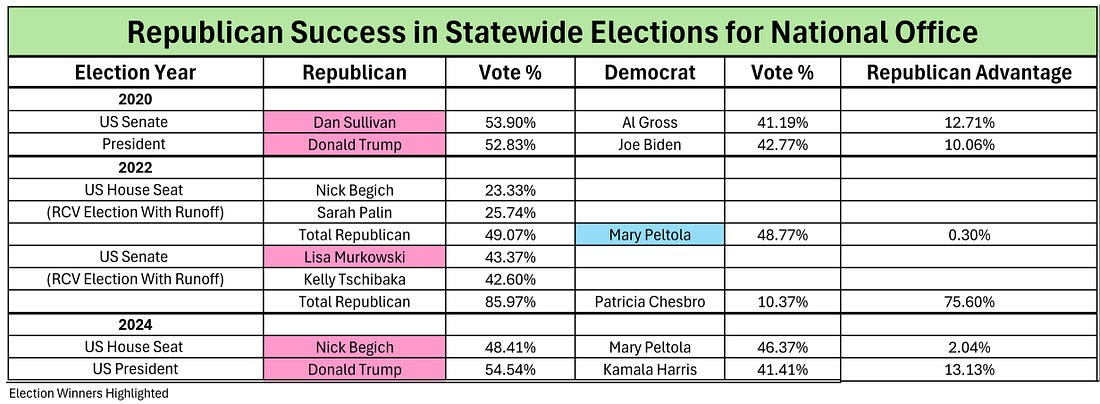
Task: Select the 2024 year row label
Action: coord(136,325)
